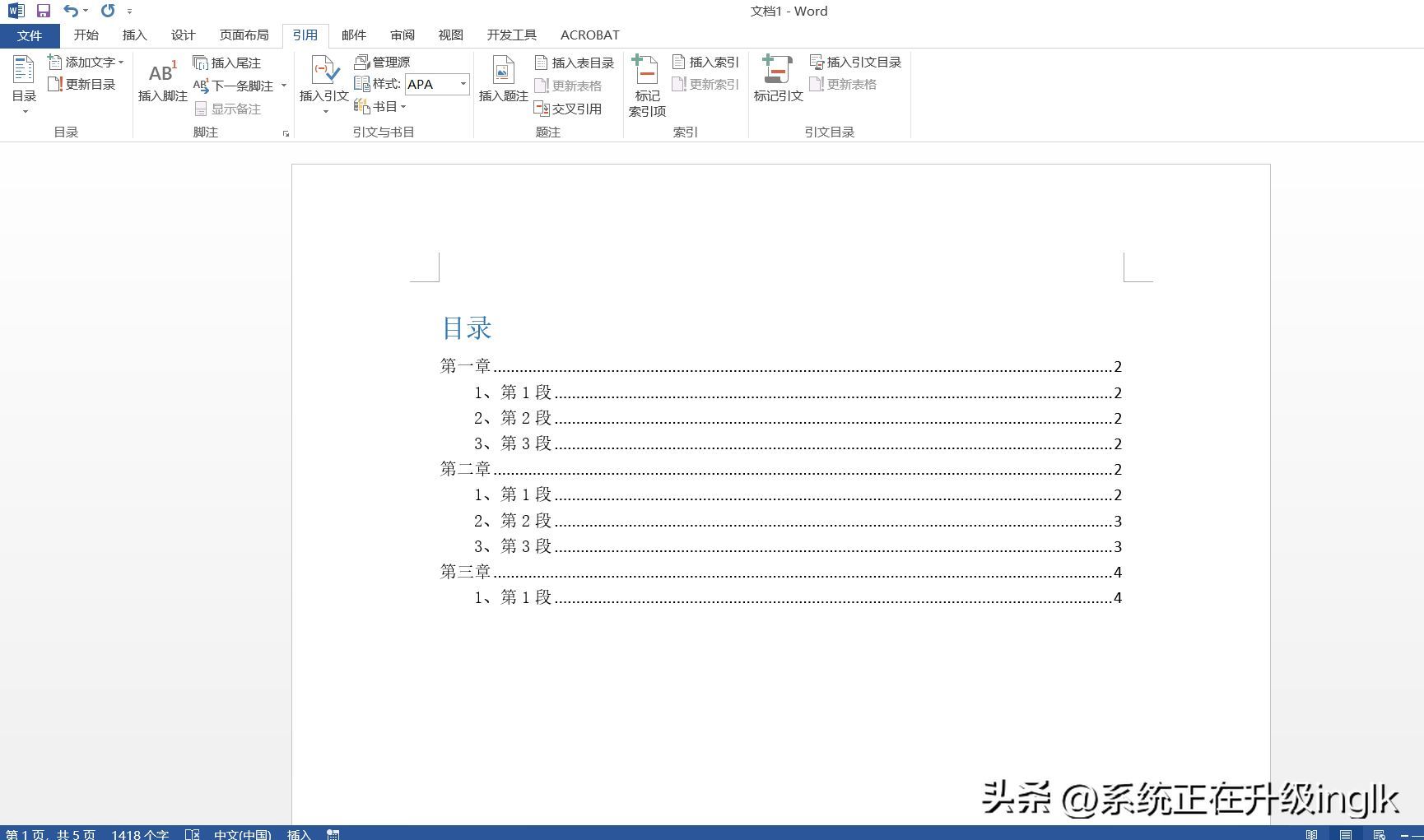This screenshot has height=840, width=1424.
Task: Switch to the 开始 home tab
Action: pos(86,35)
